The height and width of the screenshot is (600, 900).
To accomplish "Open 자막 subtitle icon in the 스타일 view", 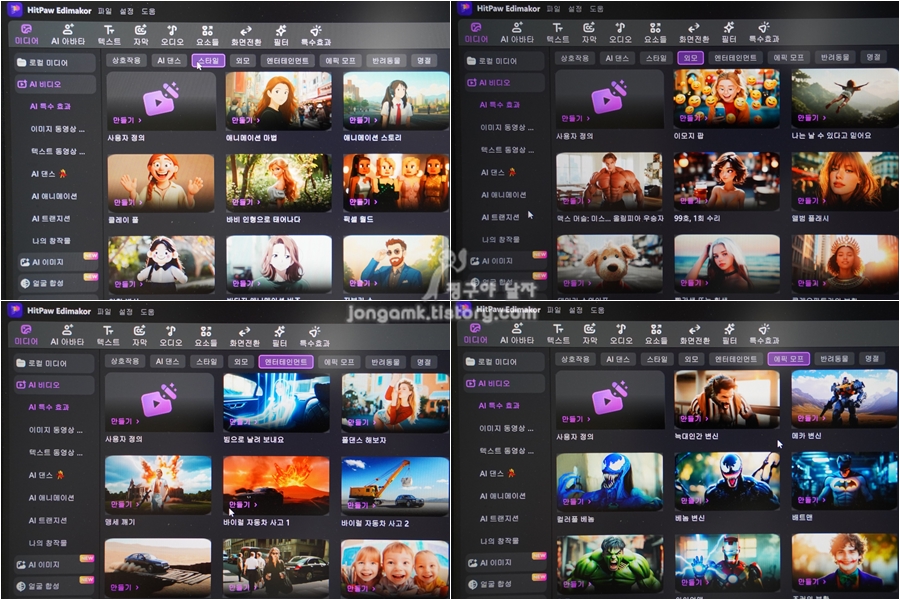I will (141, 34).
